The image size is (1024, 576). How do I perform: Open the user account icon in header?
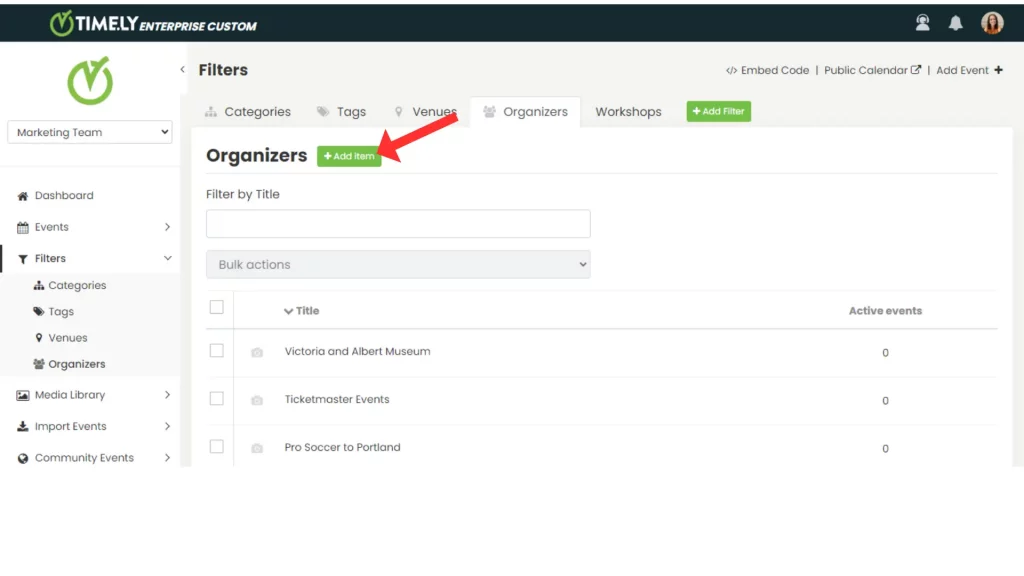[922, 23]
